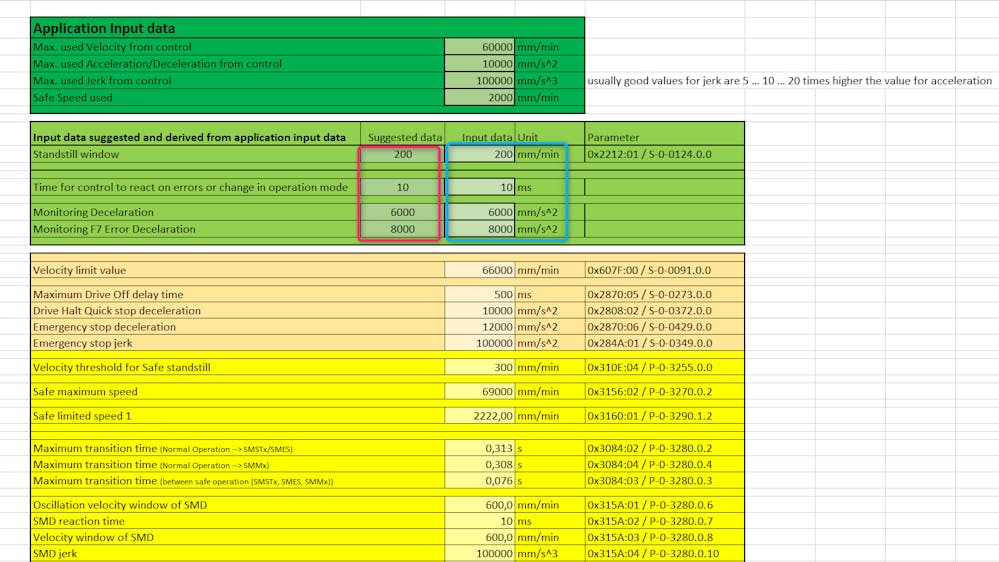The width and height of the screenshot is (999, 562).
Task: Click the 'SMD jerk' row label
Action: 55,554
